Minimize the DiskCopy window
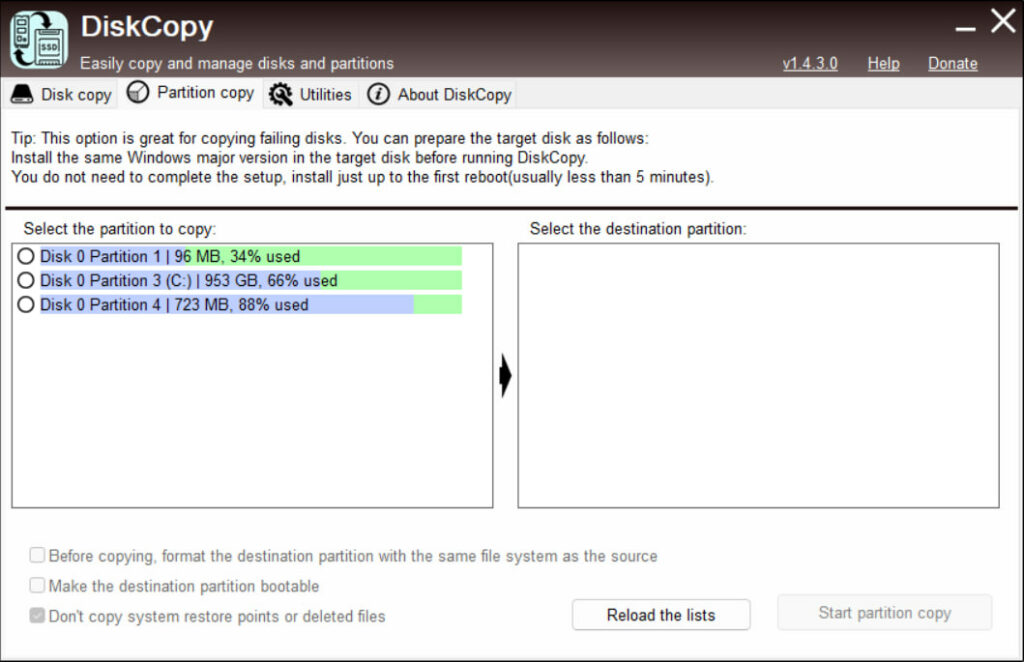The image size is (1024, 662). click(x=965, y=28)
